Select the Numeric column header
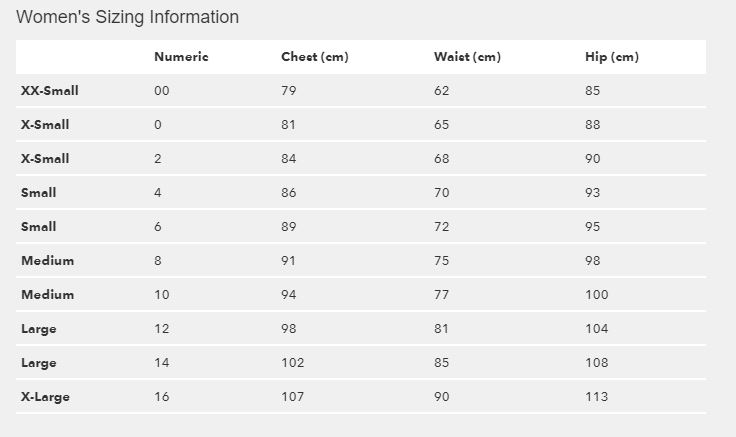 tap(181, 57)
